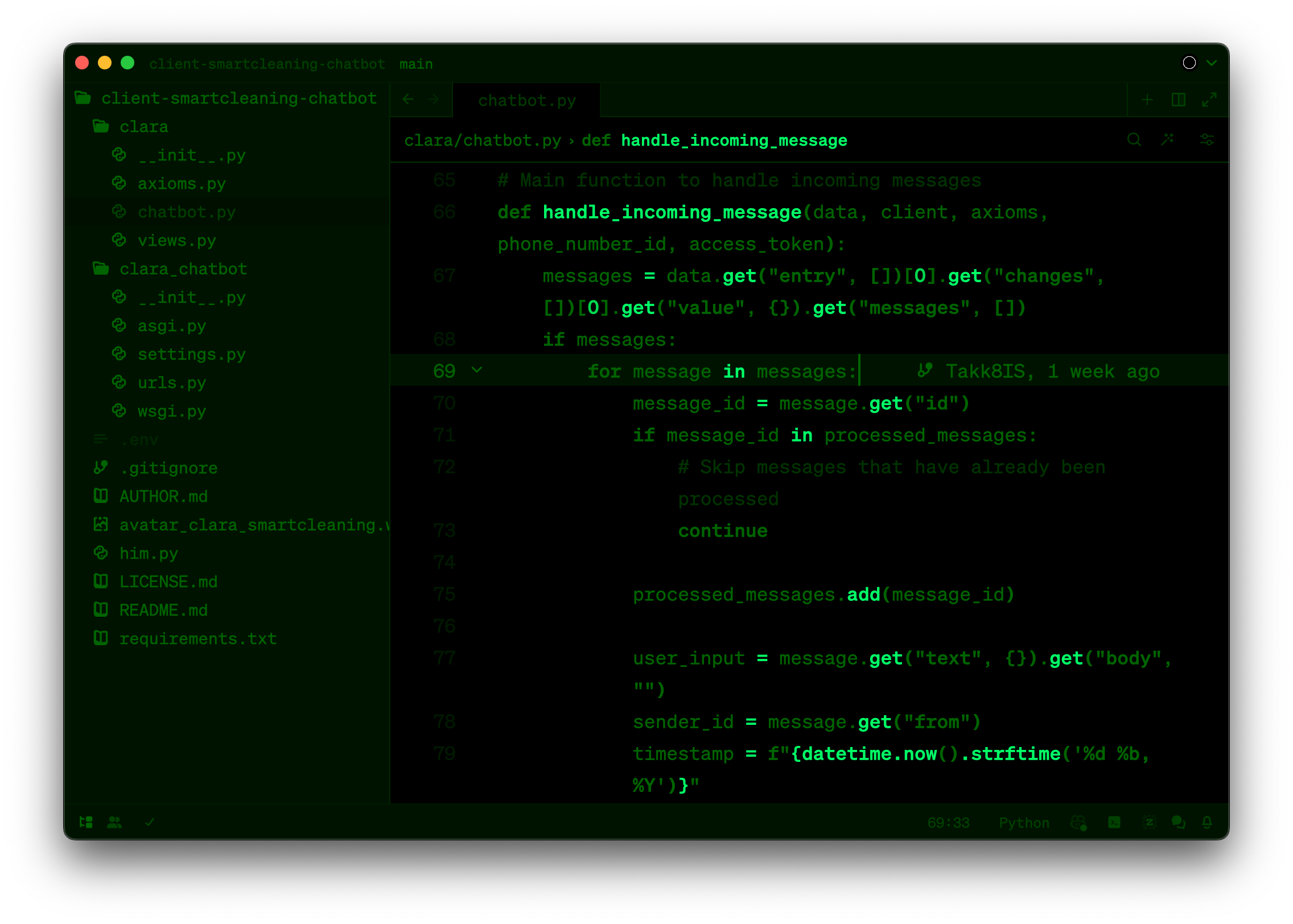1293x924 pixels.
Task: Open the Python language selector
Action: (1024, 823)
